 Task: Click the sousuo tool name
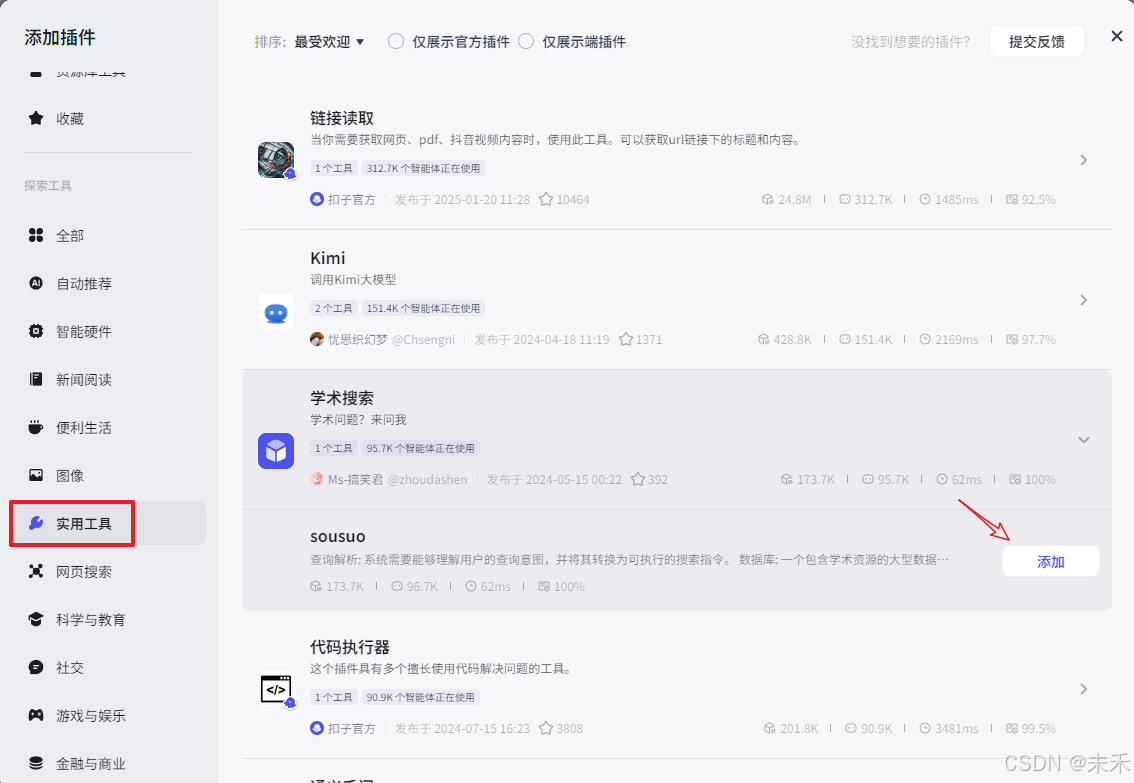338,536
